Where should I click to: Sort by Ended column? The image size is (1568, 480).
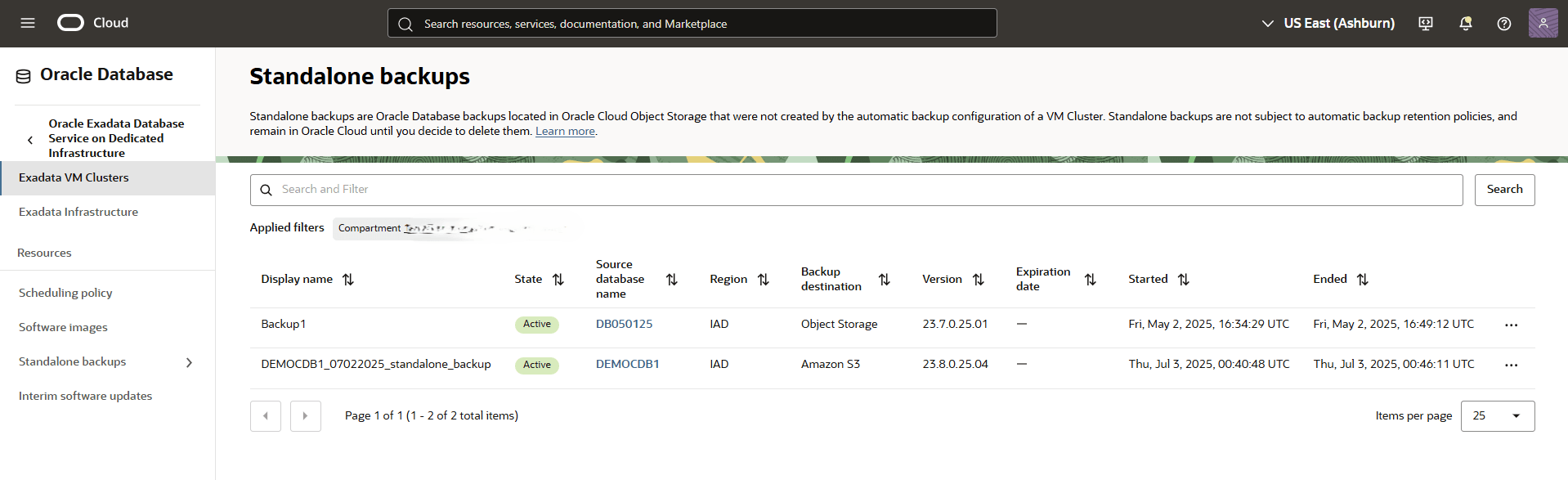pyautogui.click(x=1363, y=280)
